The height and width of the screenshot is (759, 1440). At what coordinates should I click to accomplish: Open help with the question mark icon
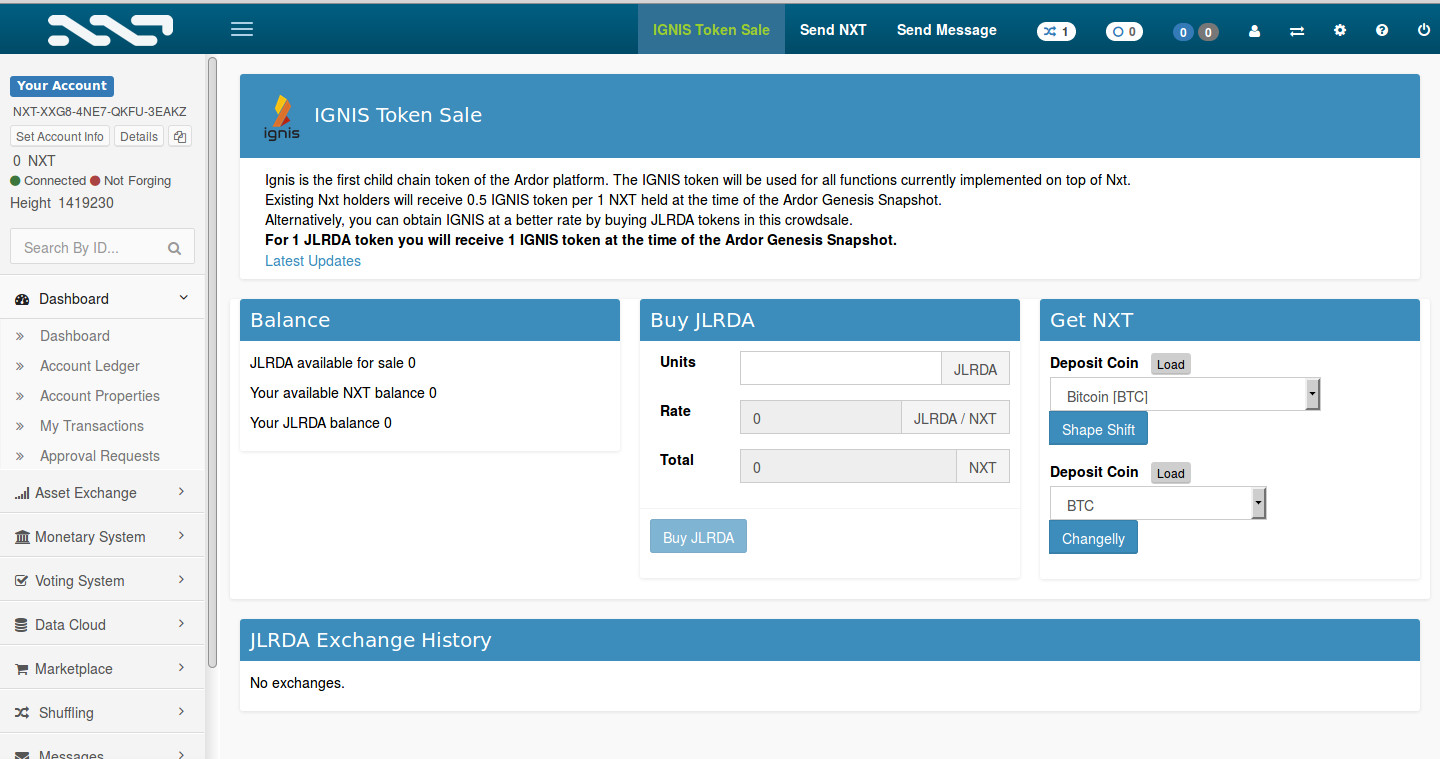[1382, 31]
